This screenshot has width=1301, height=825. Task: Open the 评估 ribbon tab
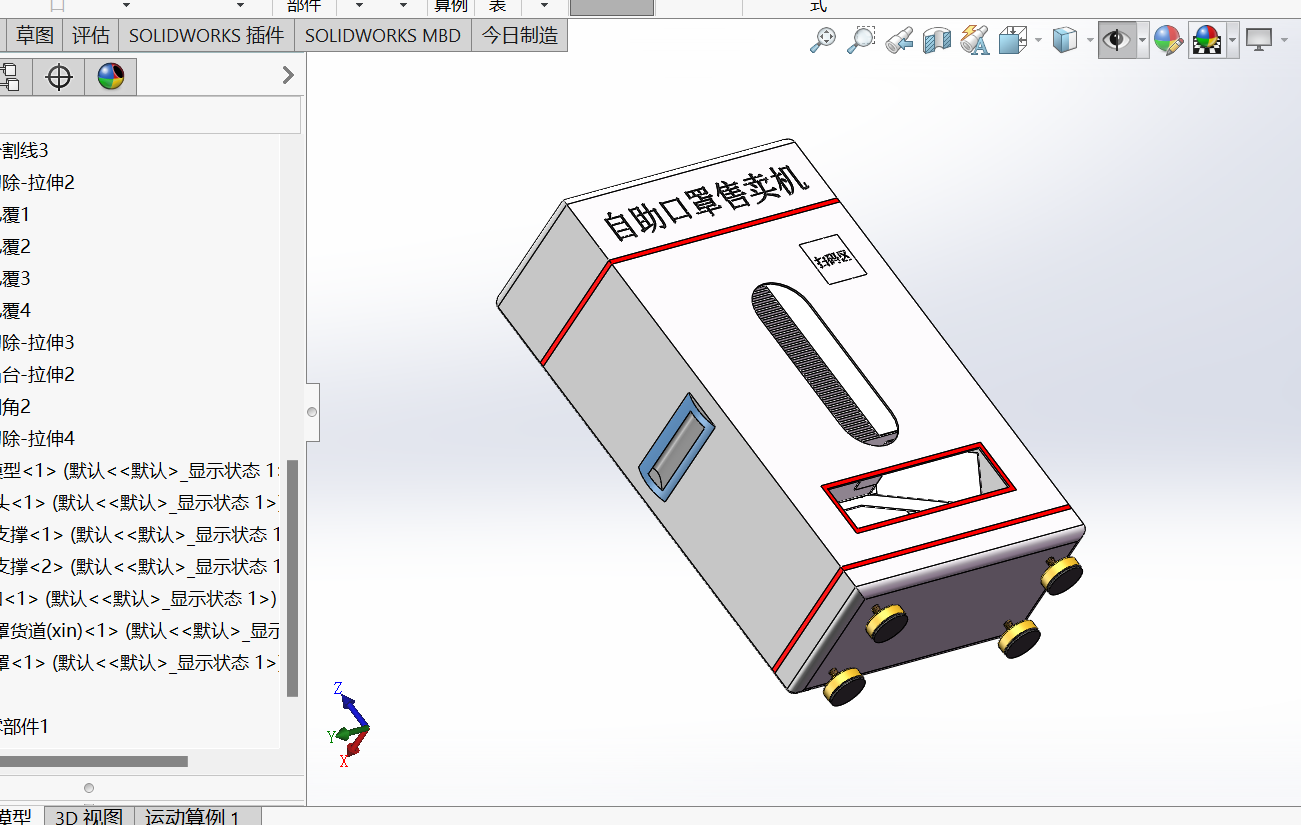[91, 36]
